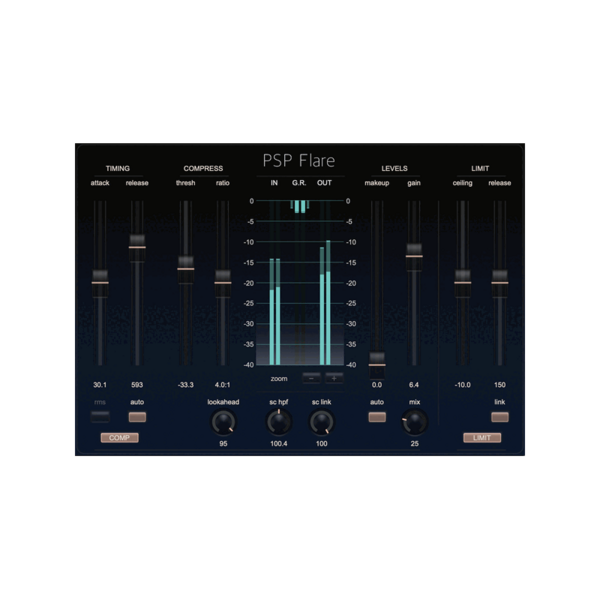Click the attack value 30.1

coord(100,385)
